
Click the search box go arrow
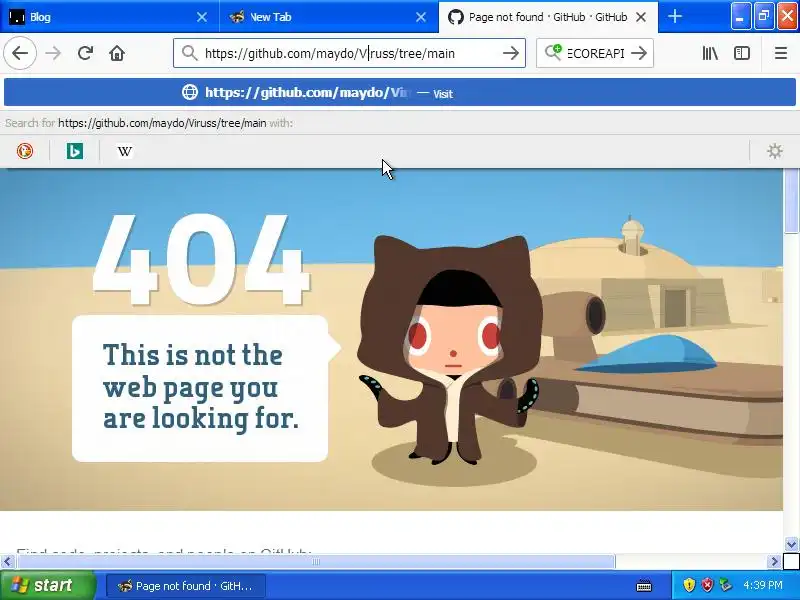(639, 53)
